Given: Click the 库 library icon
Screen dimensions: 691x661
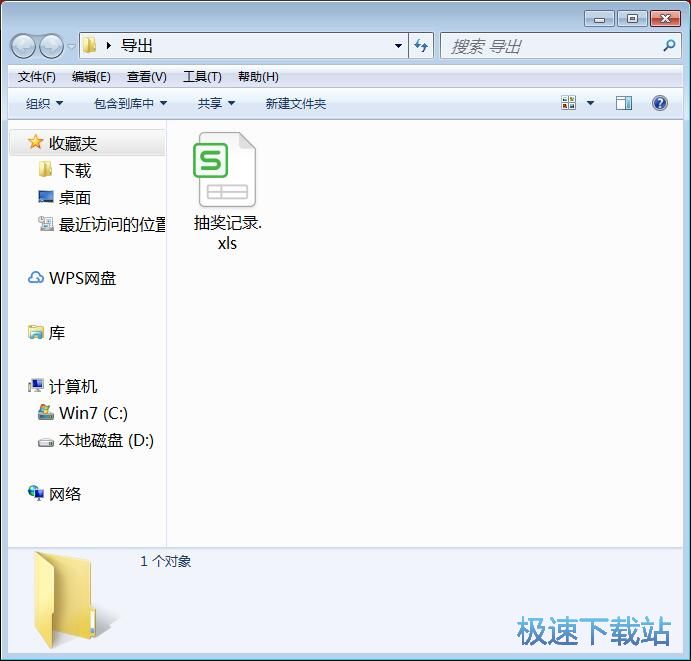Looking at the screenshot, I should 36,332.
